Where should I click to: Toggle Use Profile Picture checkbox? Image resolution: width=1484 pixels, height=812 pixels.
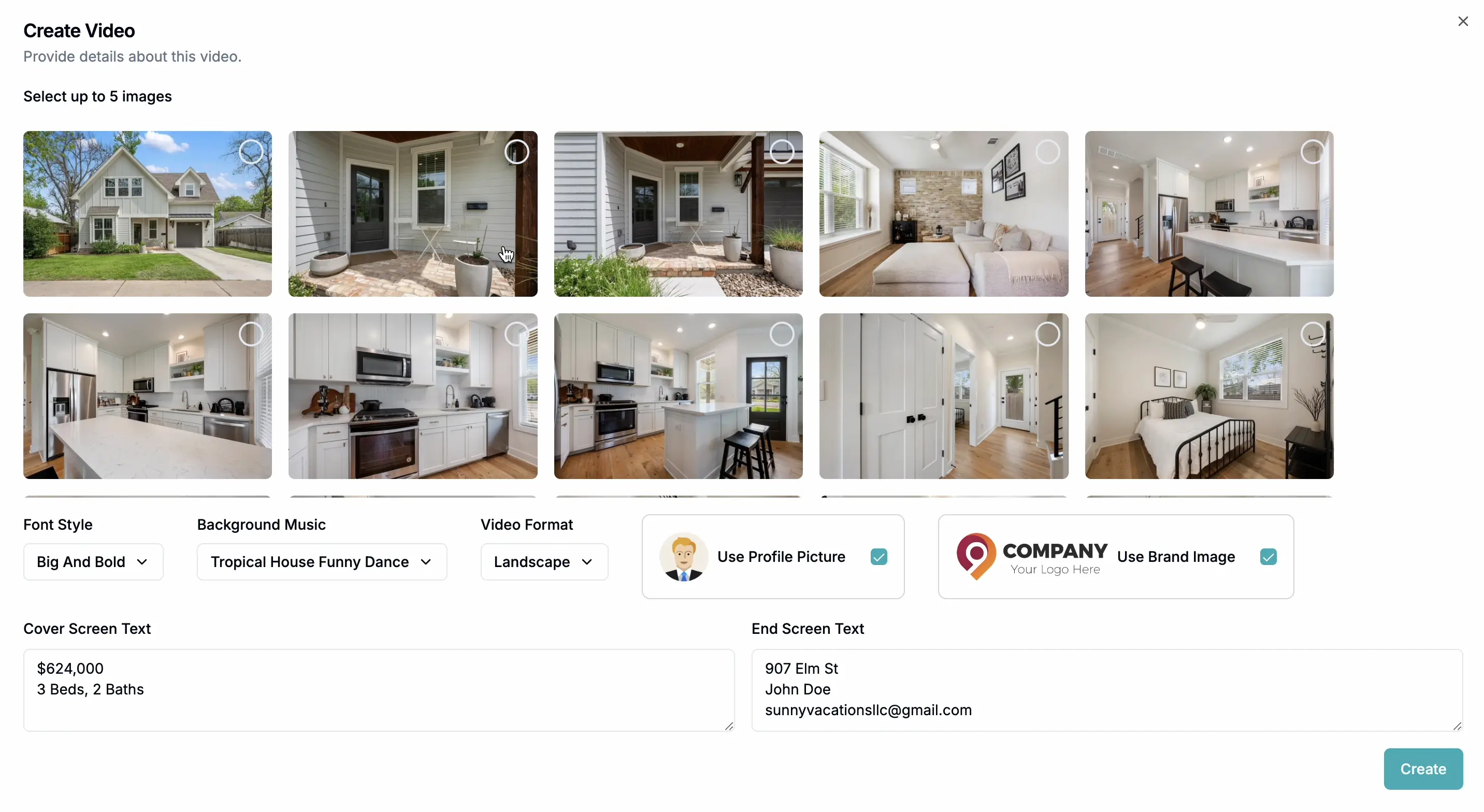coord(878,556)
